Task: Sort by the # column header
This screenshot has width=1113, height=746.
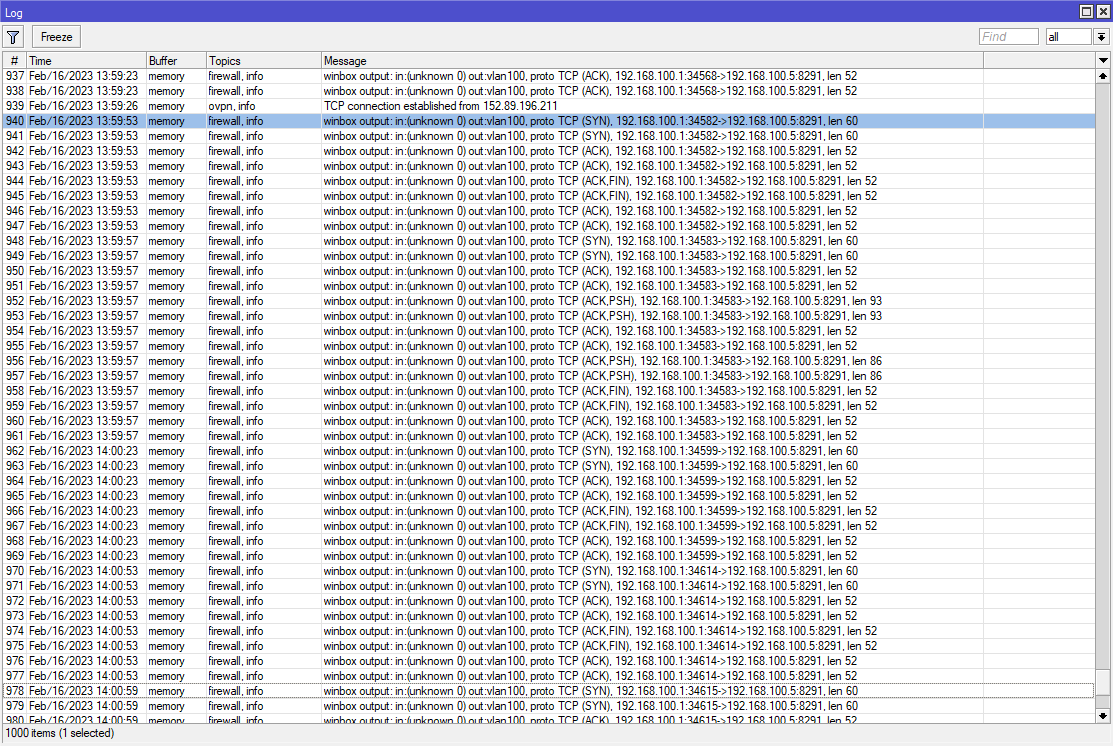Action: (x=14, y=61)
